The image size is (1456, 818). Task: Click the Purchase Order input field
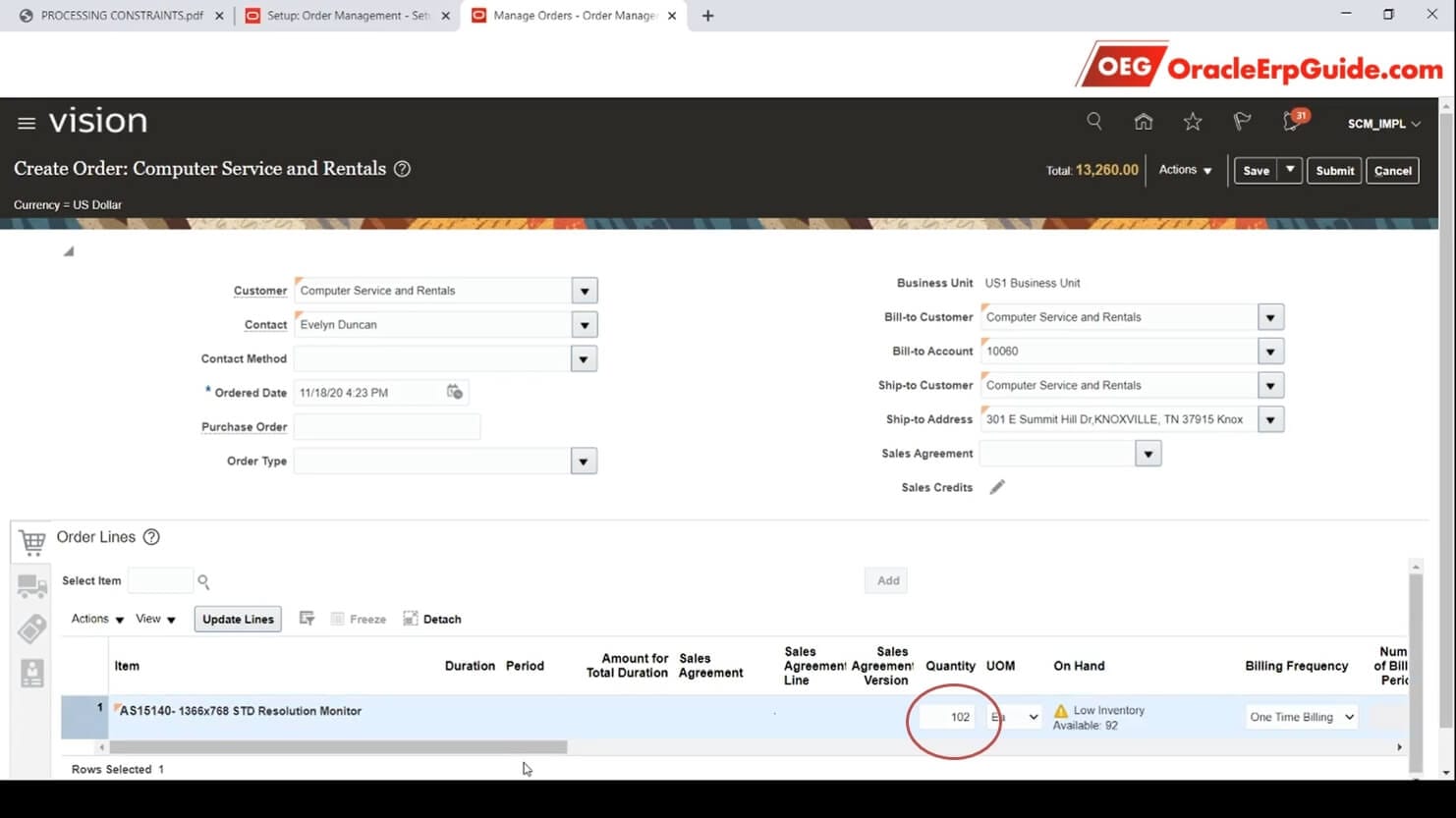[x=387, y=426]
